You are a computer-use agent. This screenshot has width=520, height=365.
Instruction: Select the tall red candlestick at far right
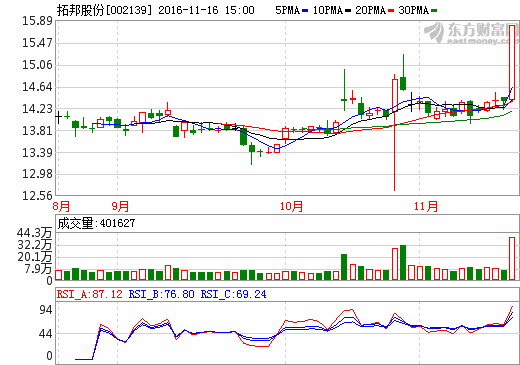(x=512, y=62)
